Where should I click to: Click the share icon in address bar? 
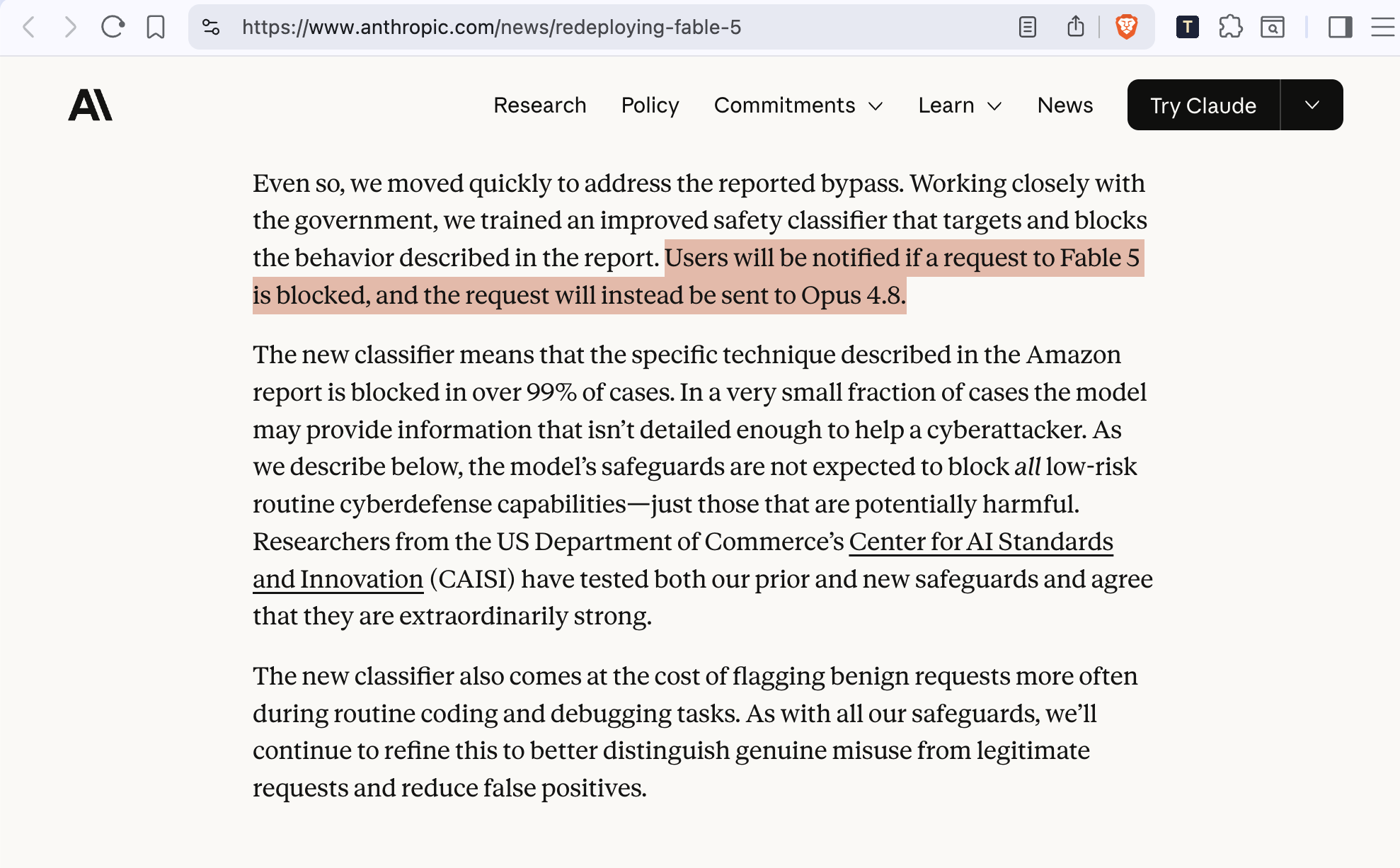click(1075, 27)
